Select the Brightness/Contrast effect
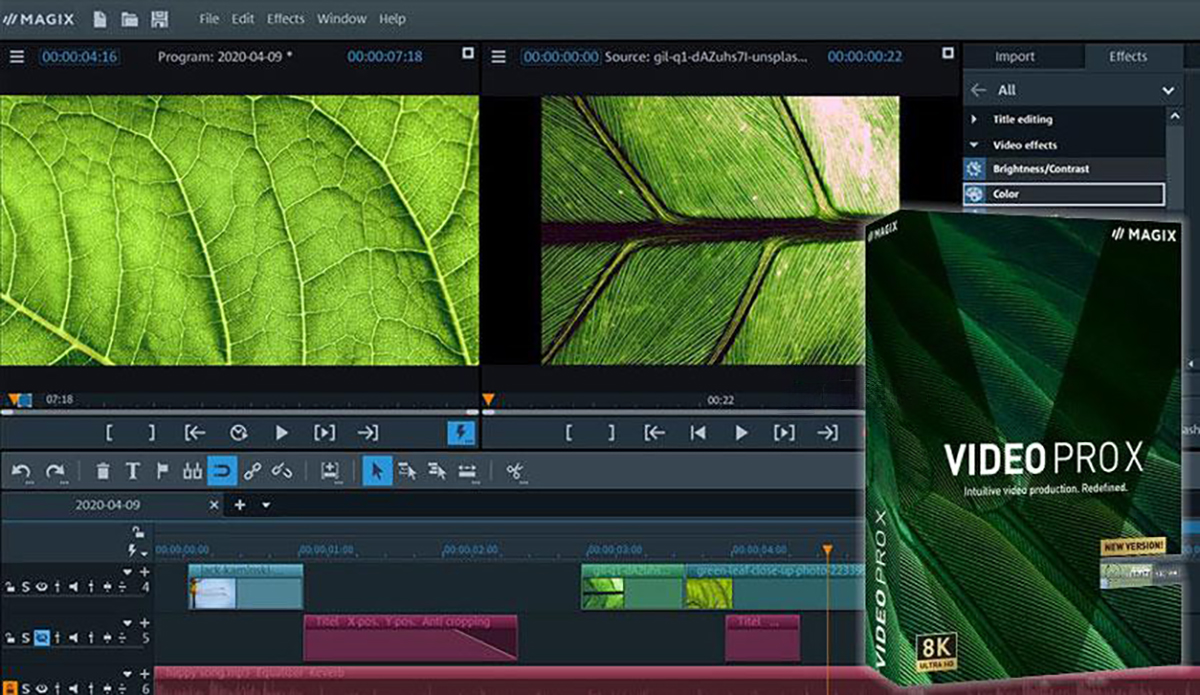 [x=1040, y=169]
